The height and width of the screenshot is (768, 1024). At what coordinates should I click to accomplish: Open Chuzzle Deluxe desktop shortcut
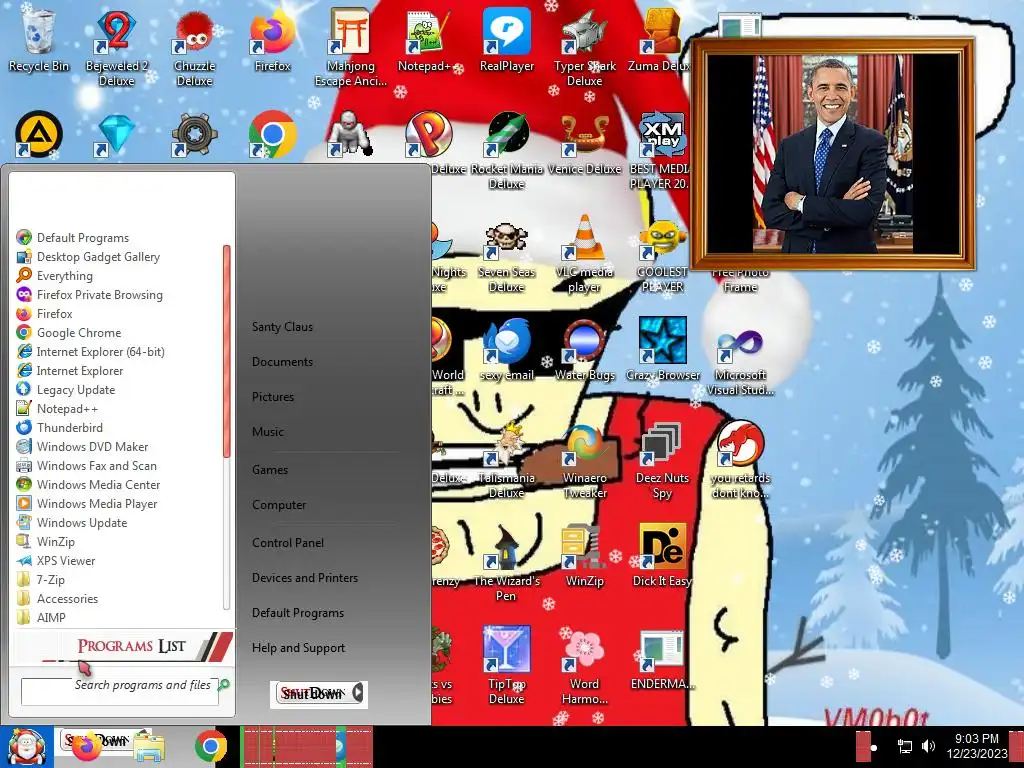pyautogui.click(x=194, y=46)
